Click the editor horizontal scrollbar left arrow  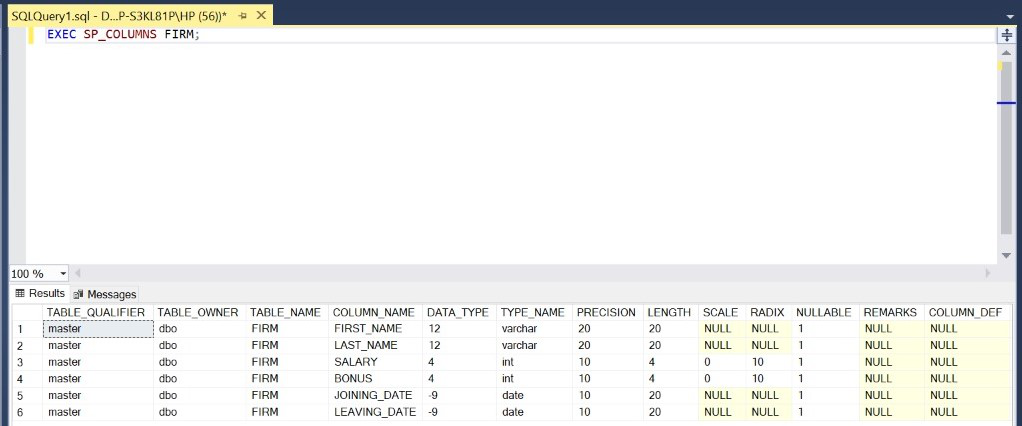click(79, 273)
